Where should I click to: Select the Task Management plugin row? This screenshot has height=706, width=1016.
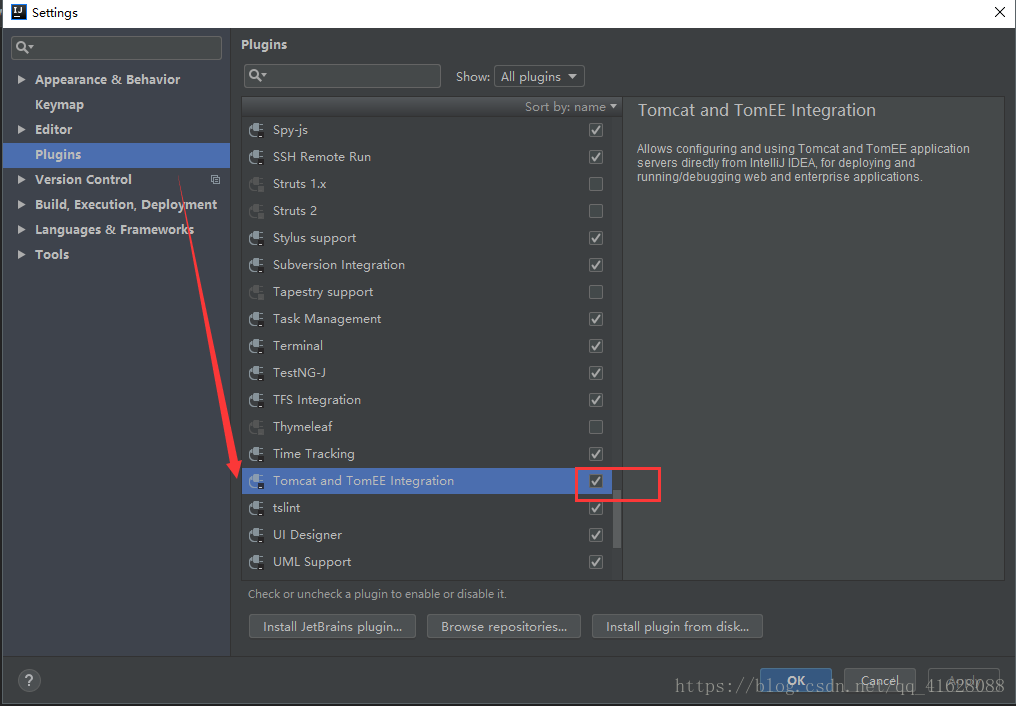point(427,319)
